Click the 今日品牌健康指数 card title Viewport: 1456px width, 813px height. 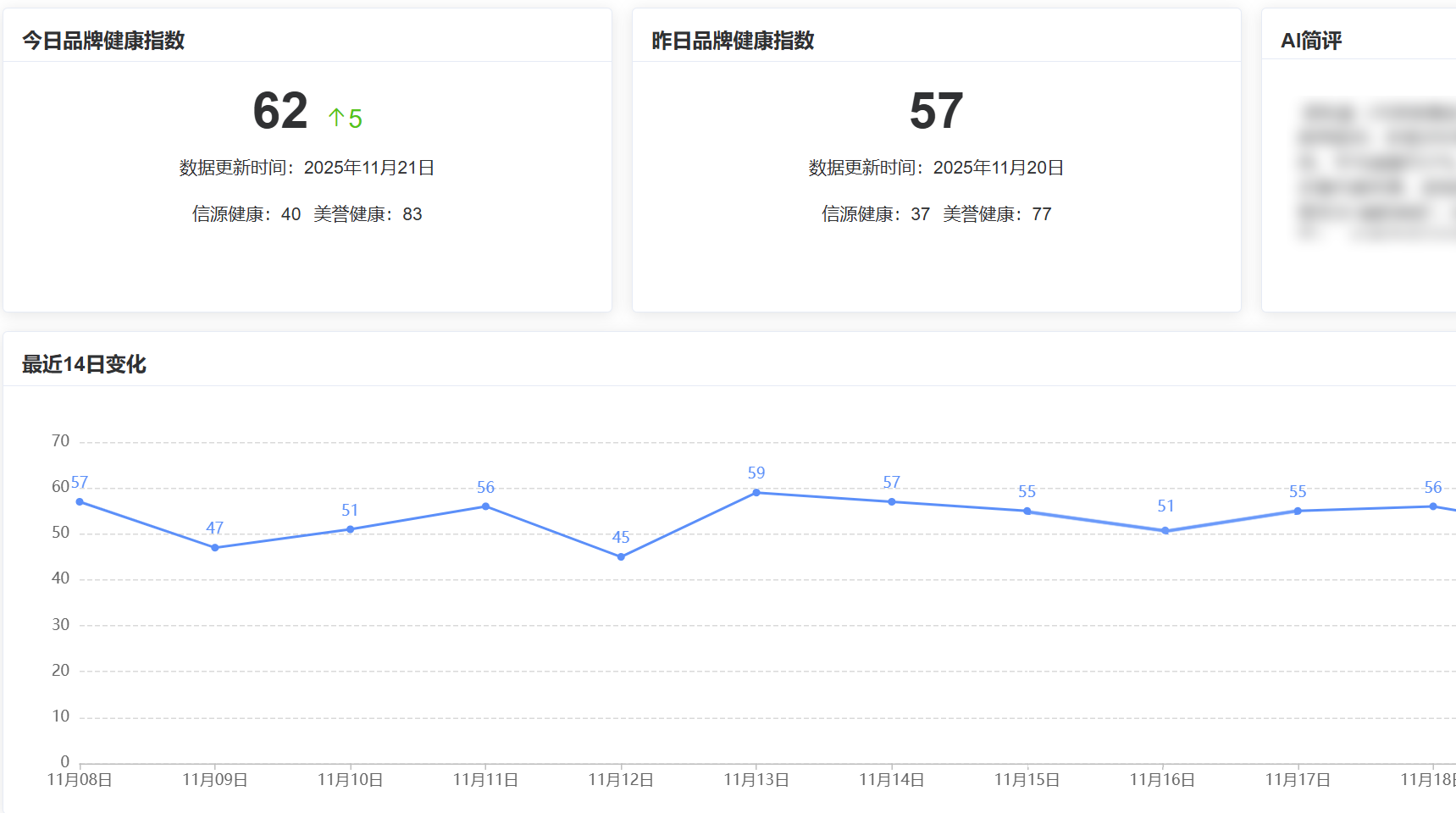(103, 41)
